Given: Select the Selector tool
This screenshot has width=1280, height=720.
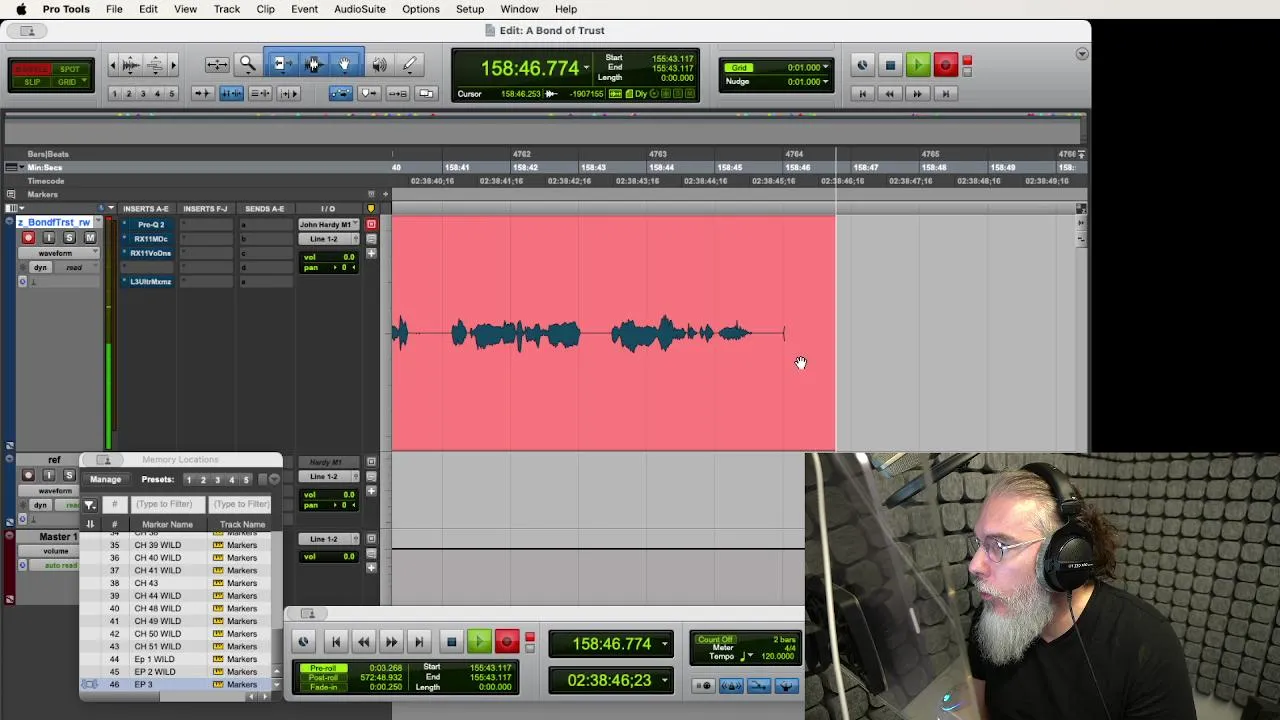Looking at the screenshot, I should tap(313, 65).
